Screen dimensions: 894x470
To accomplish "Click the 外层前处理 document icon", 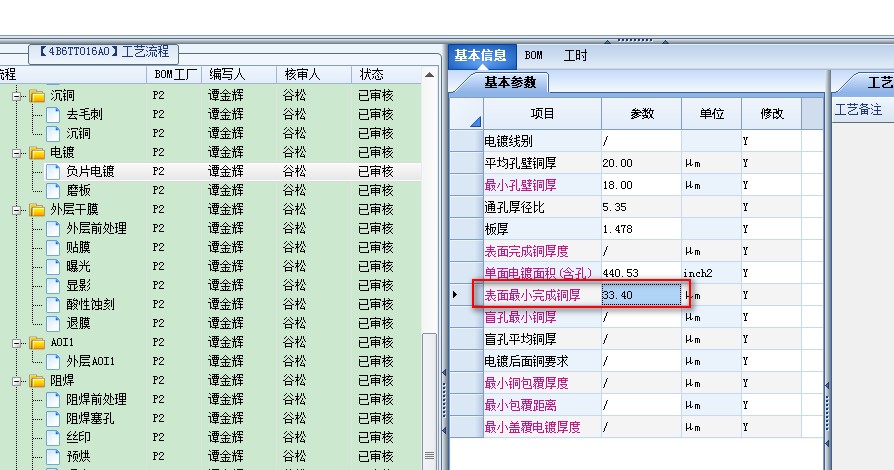I will coord(53,228).
